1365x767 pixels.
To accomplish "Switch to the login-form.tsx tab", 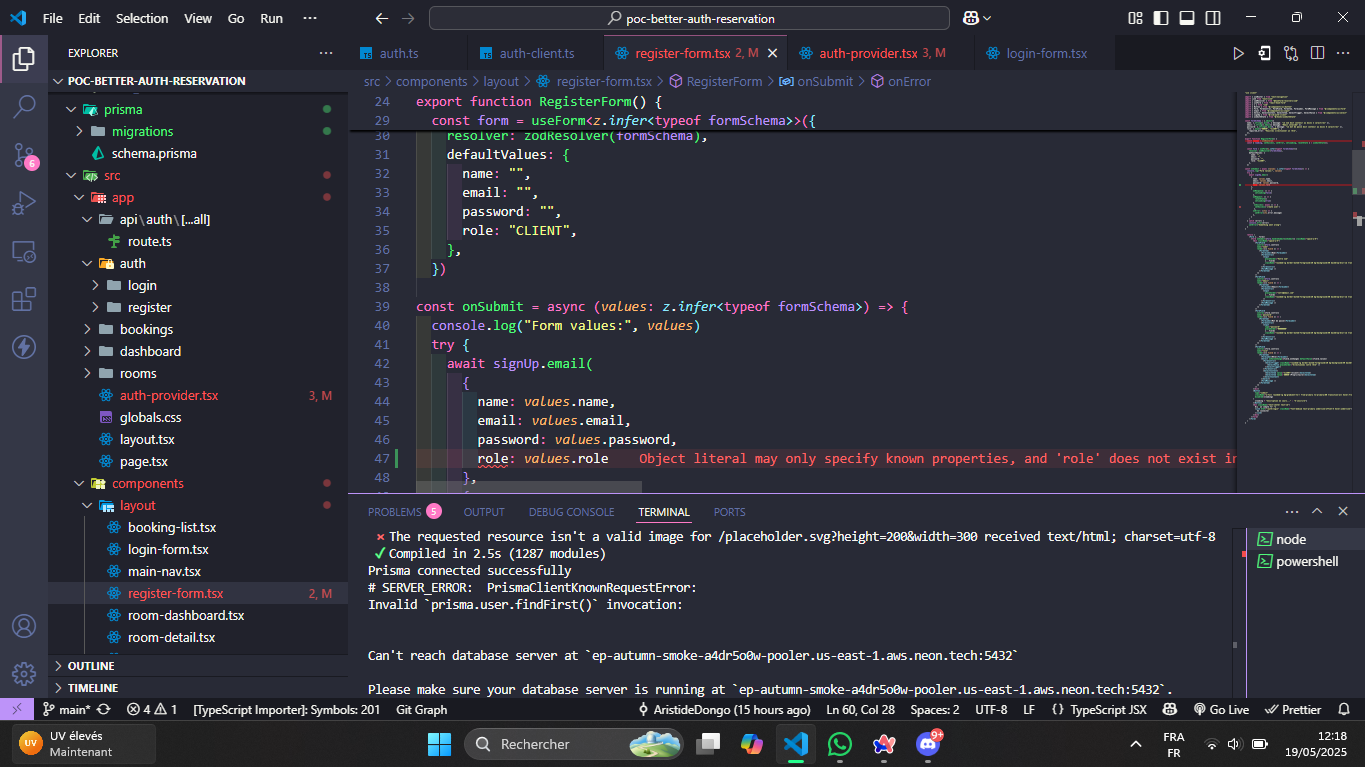I will (1046, 53).
